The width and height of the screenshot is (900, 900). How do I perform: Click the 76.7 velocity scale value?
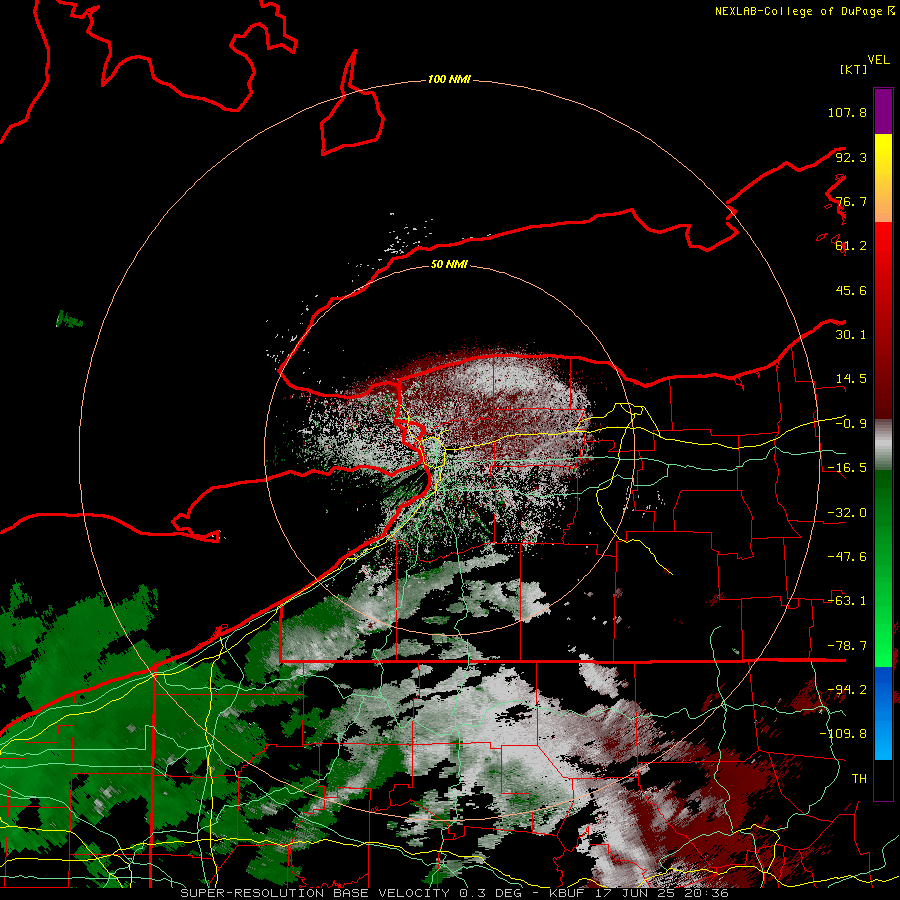coord(851,201)
